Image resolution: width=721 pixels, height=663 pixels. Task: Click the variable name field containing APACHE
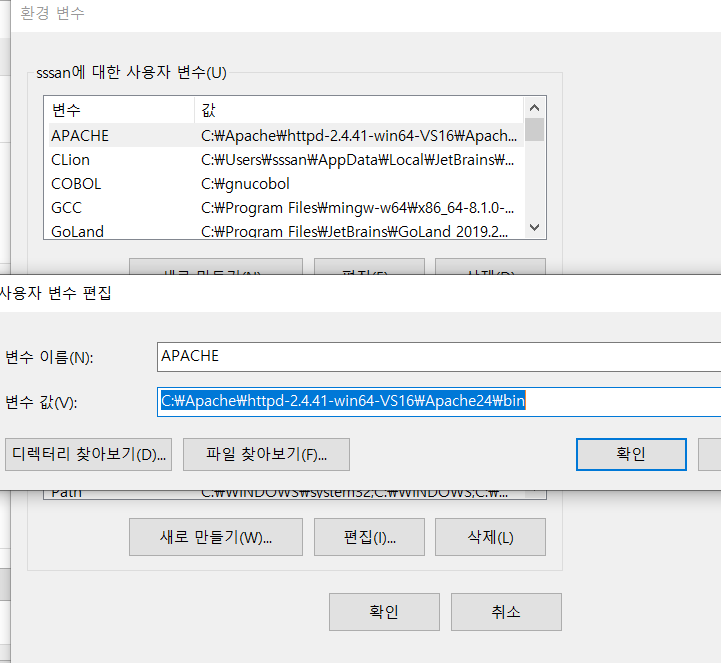pyautogui.click(x=439, y=357)
